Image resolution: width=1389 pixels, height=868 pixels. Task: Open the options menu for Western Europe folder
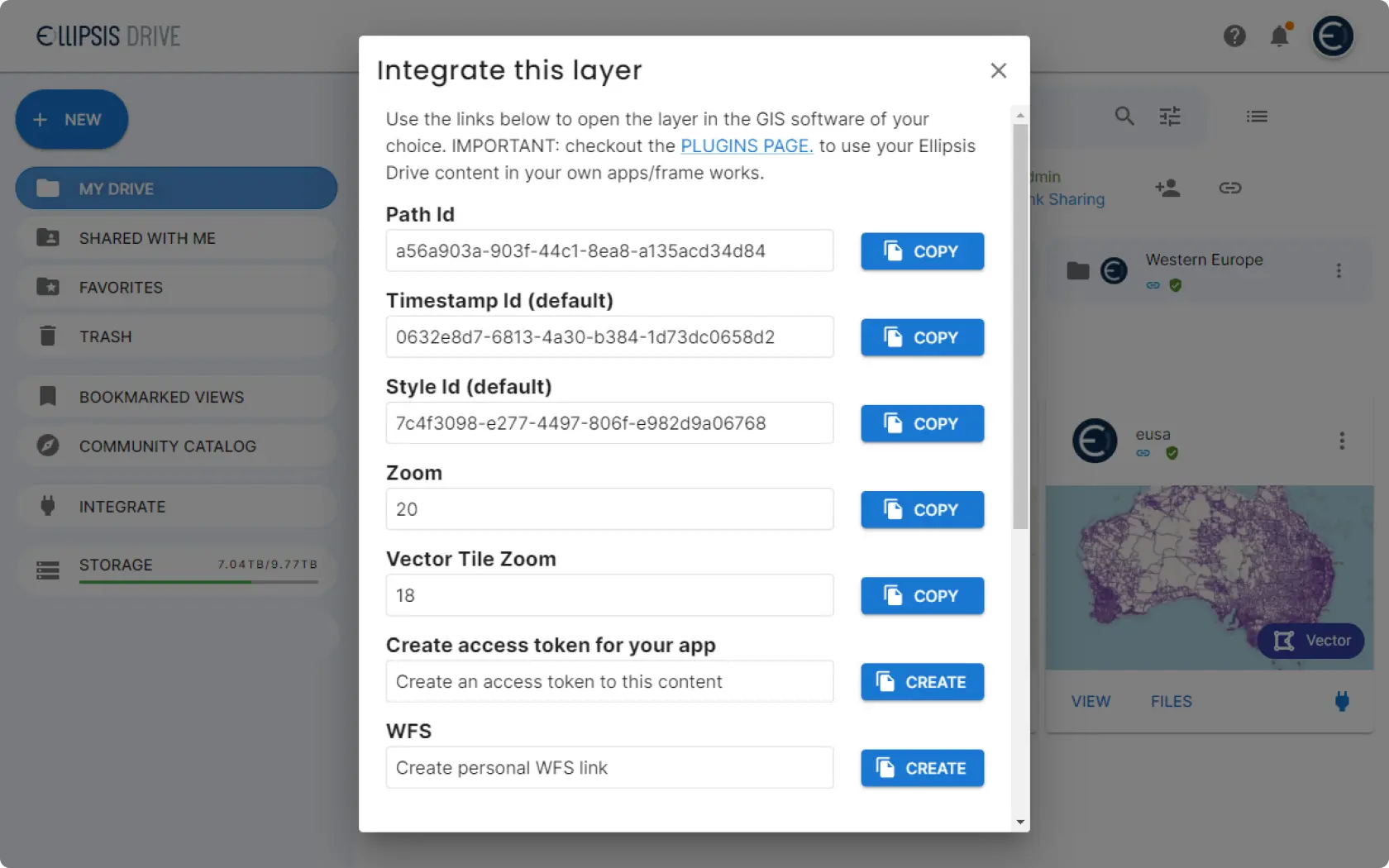pyautogui.click(x=1339, y=271)
